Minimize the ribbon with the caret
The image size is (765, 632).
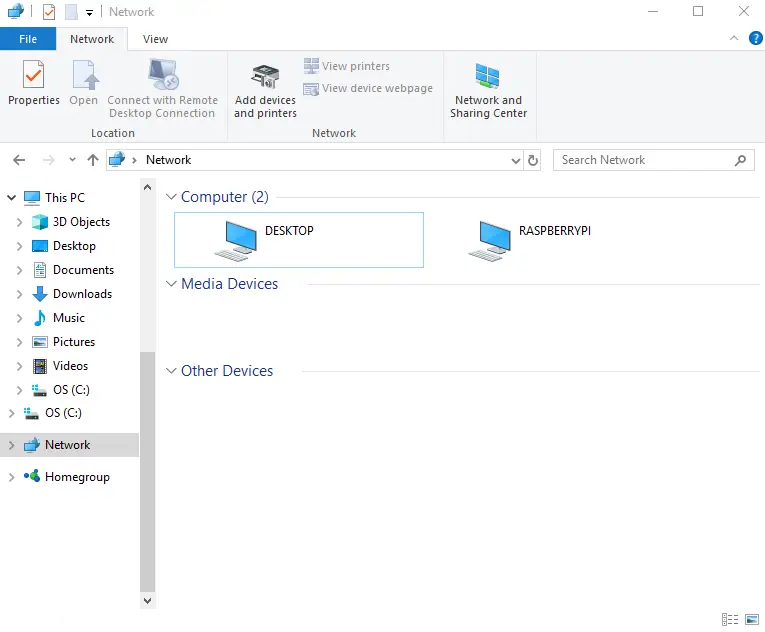tap(734, 38)
